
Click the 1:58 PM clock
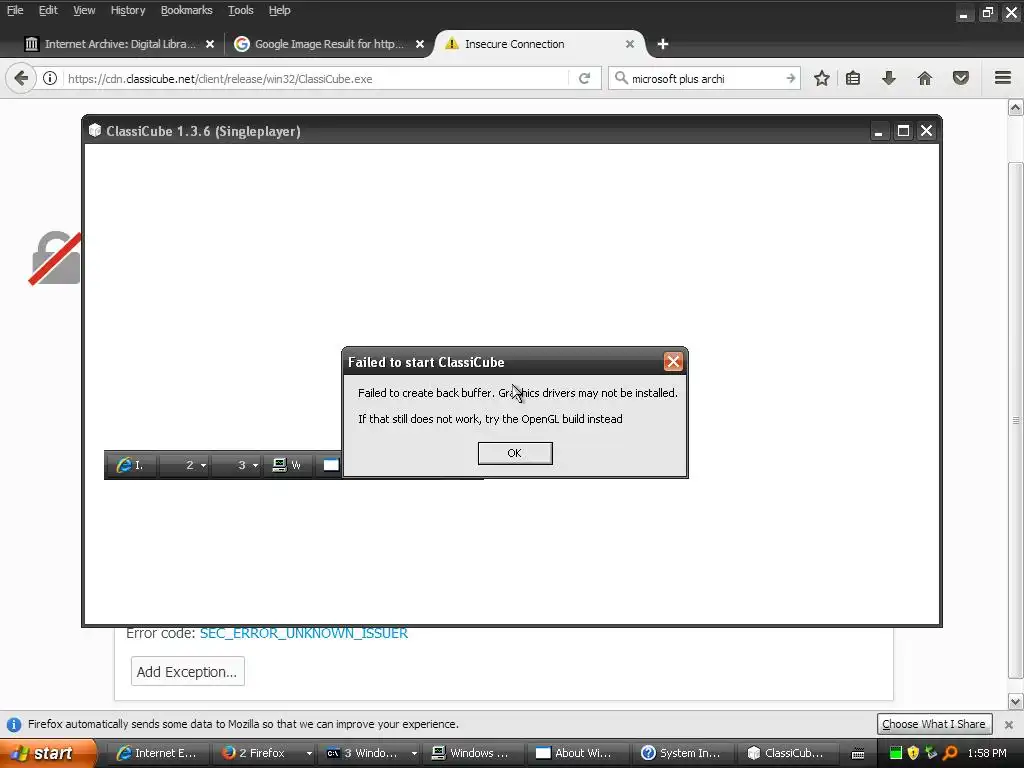987,753
